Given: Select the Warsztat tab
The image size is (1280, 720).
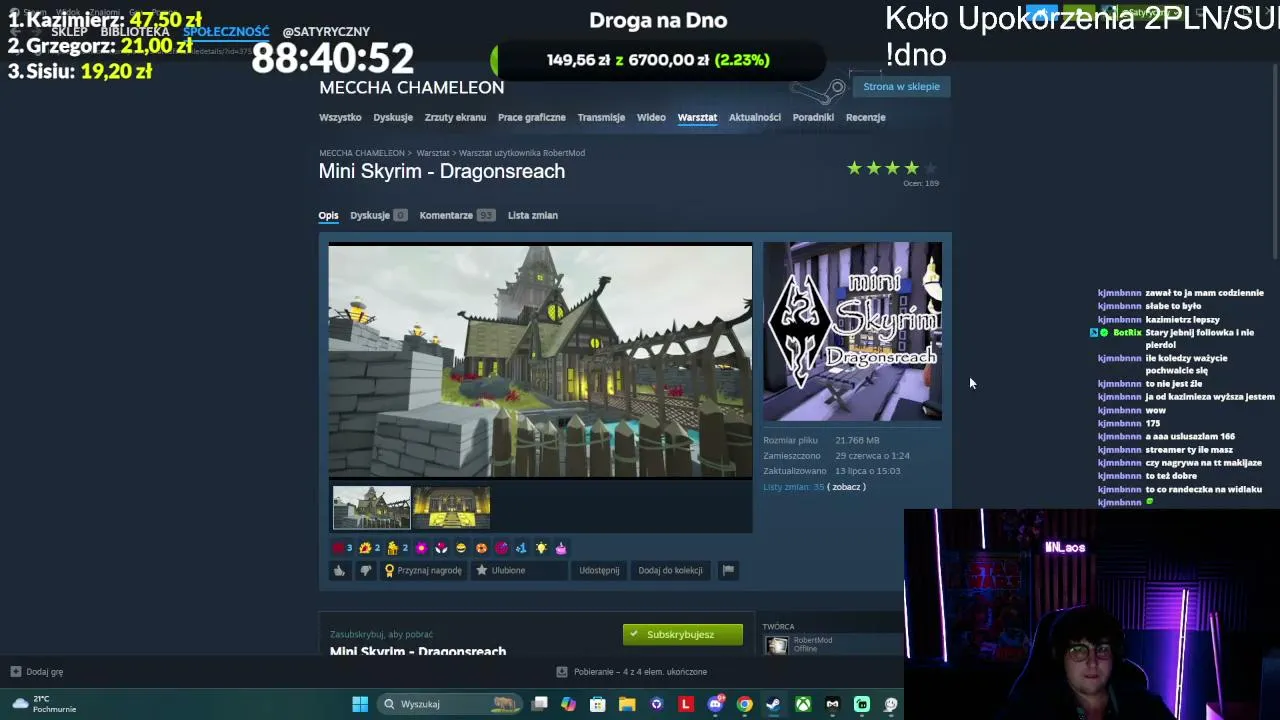Looking at the screenshot, I should pos(697,117).
